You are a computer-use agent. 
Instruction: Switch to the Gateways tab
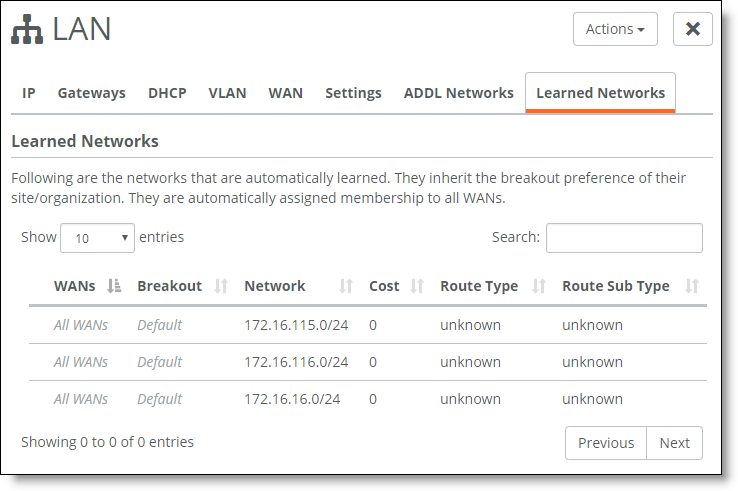click(x=92, y=93)
